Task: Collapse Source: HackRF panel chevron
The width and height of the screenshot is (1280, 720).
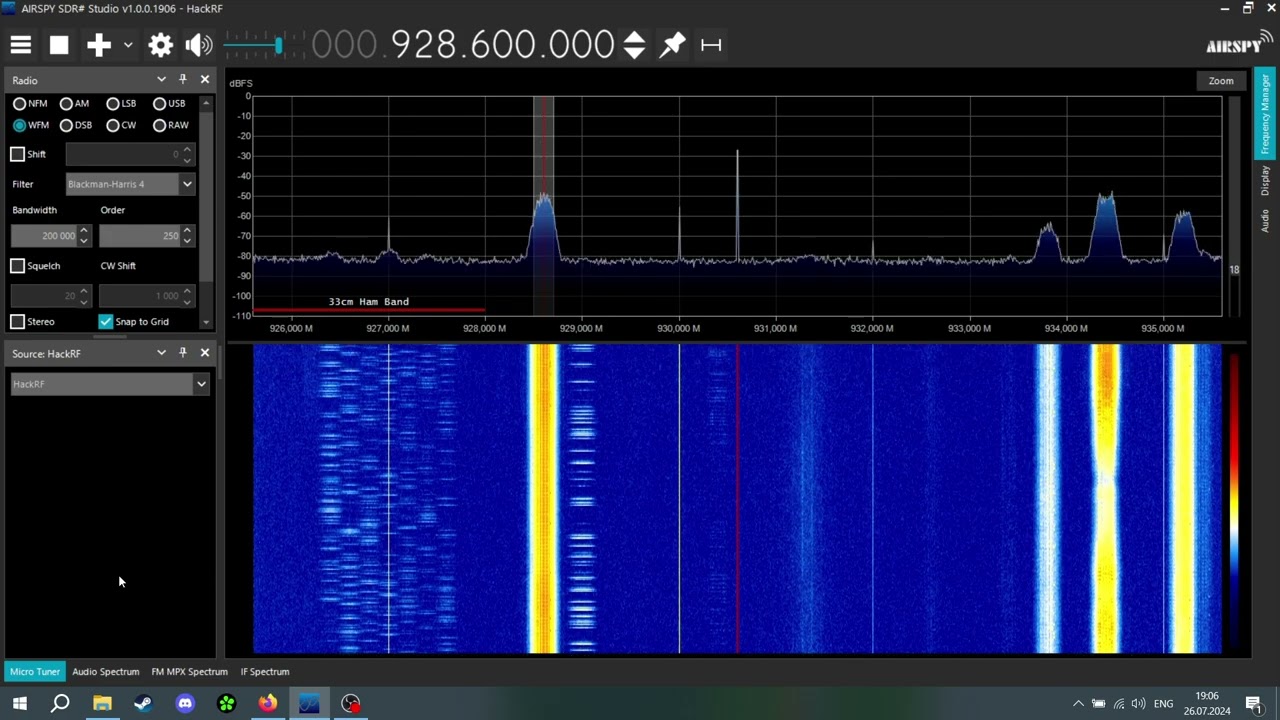Action: click(x=161, y=353)
